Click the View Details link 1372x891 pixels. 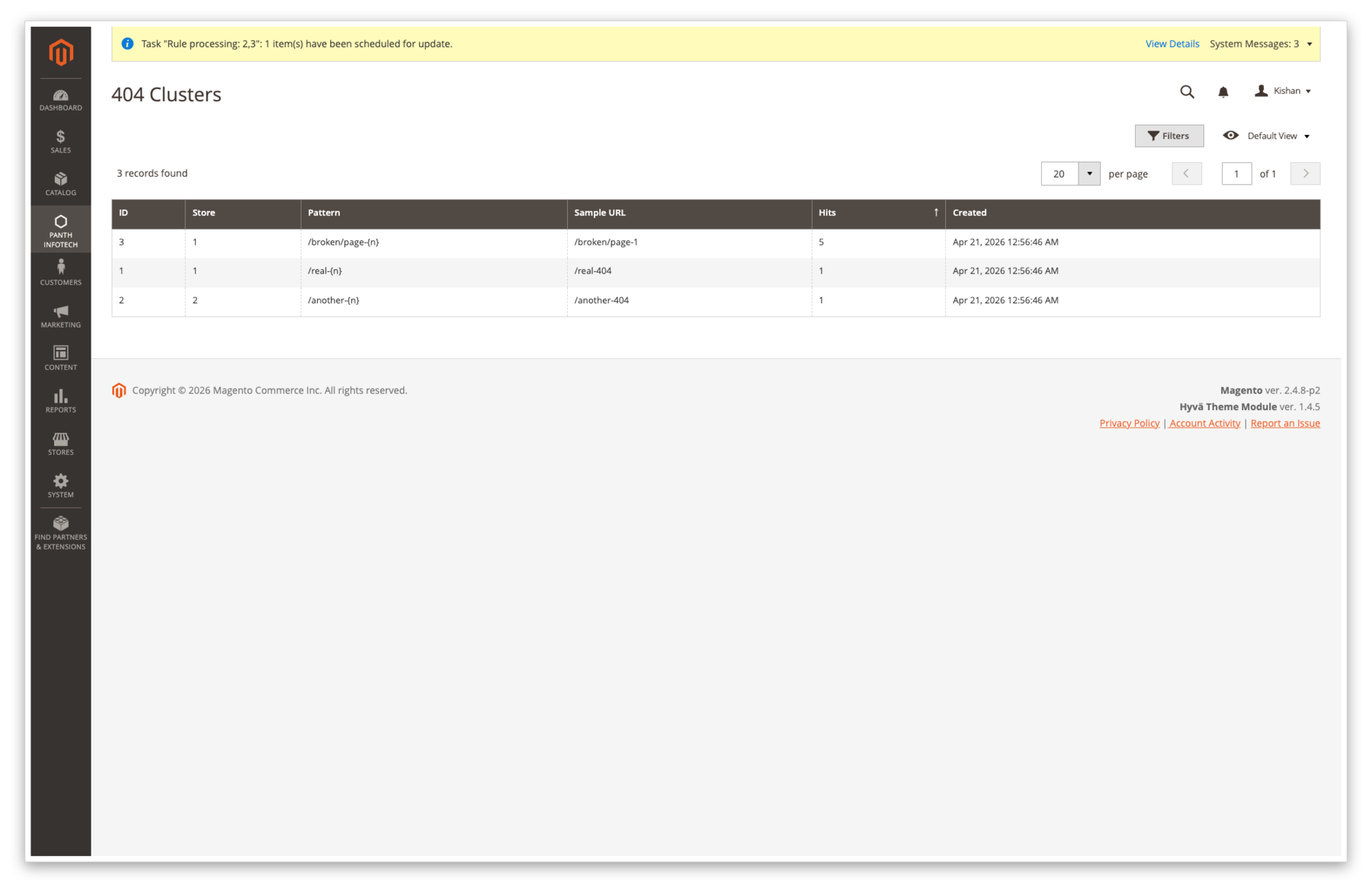(1172, 44)
